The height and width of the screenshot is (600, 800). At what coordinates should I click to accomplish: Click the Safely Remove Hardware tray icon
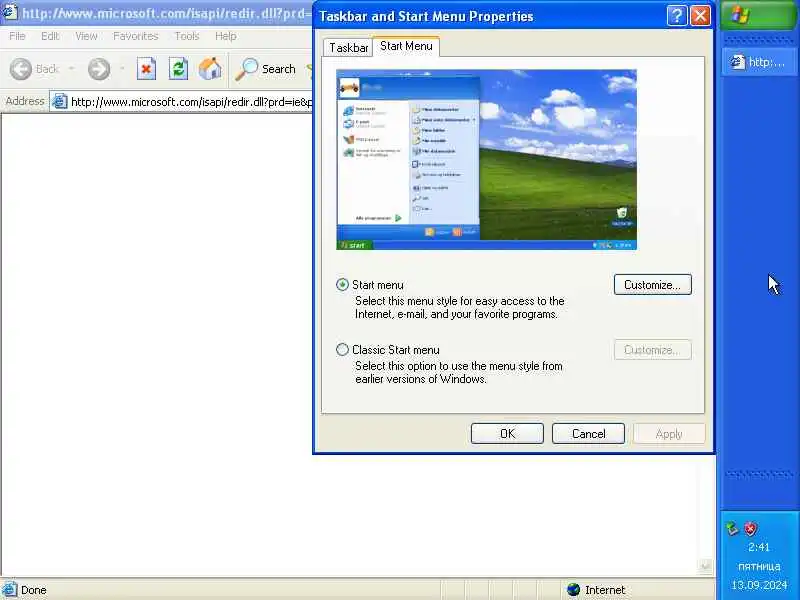coord(732,529)
